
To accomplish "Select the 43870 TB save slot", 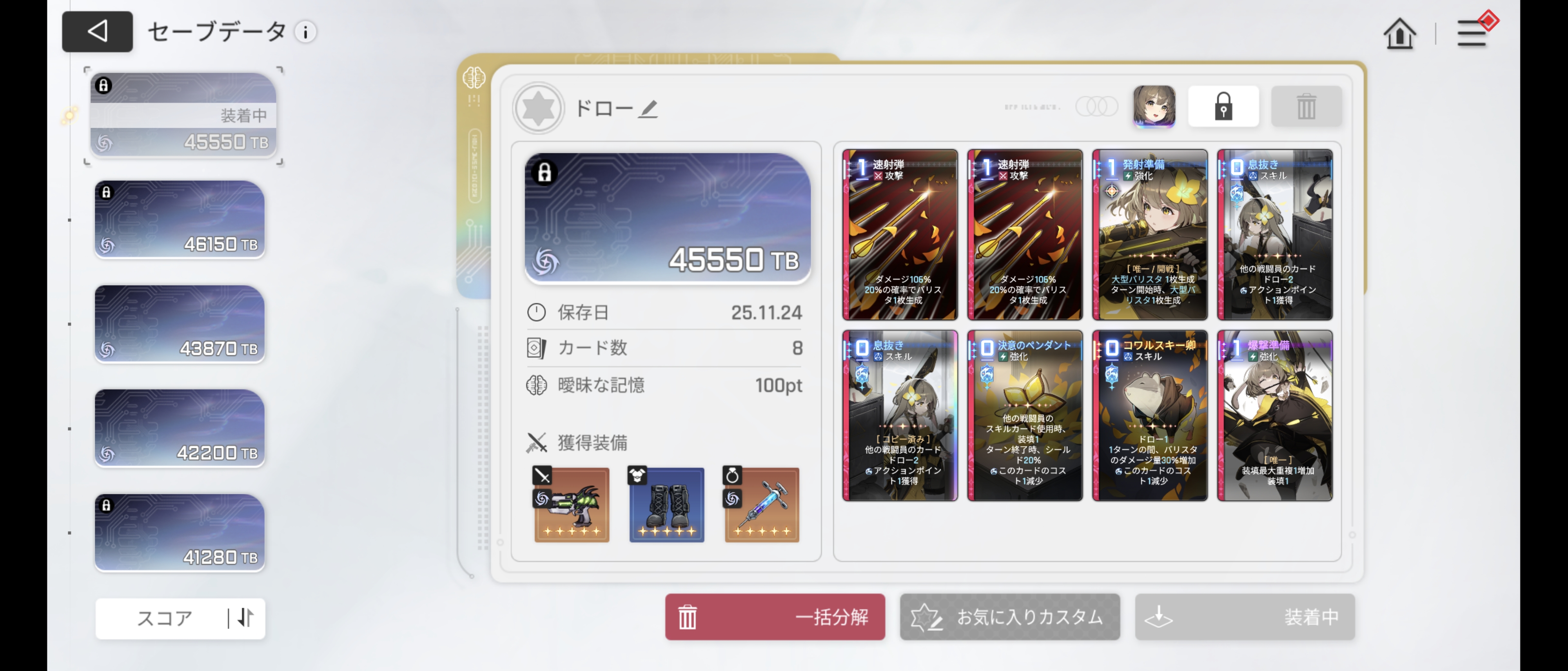I will [180, 324].
